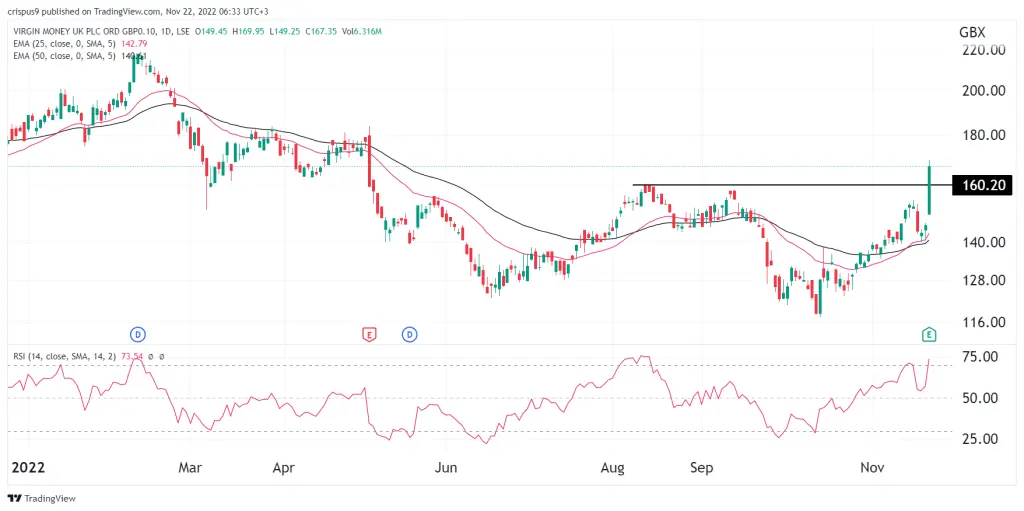The image size is (1024, 511).
Task: Click the Jun label on time axis
Action: point(445,468)
